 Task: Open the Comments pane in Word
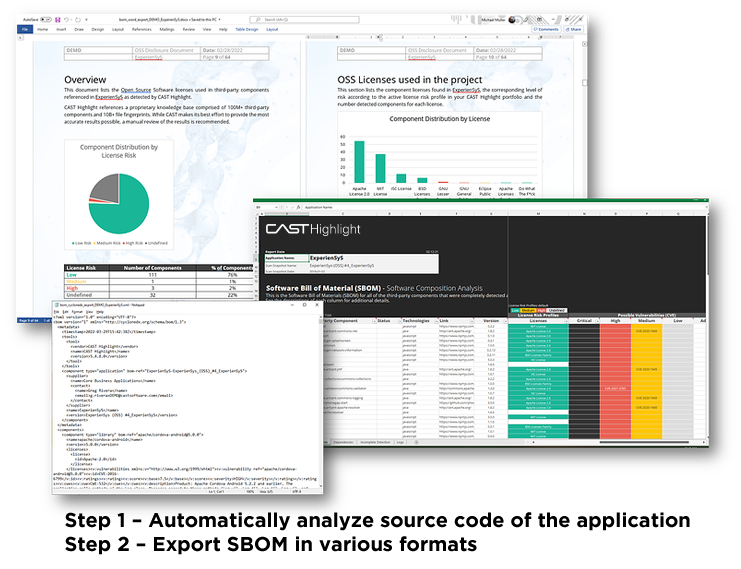(547, 29)
